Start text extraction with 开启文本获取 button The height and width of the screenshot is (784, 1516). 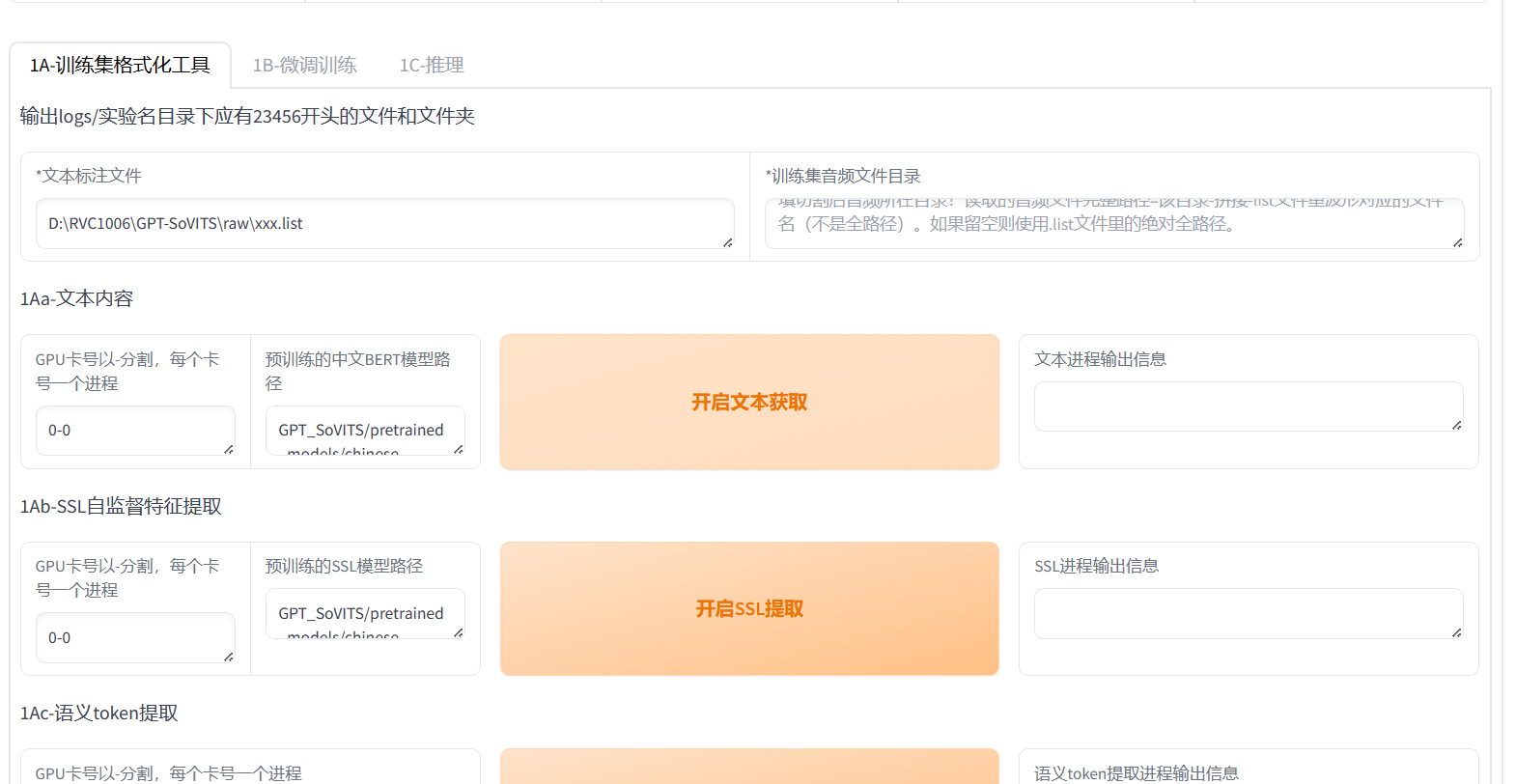pyautogui.click(x=749, y=402)
